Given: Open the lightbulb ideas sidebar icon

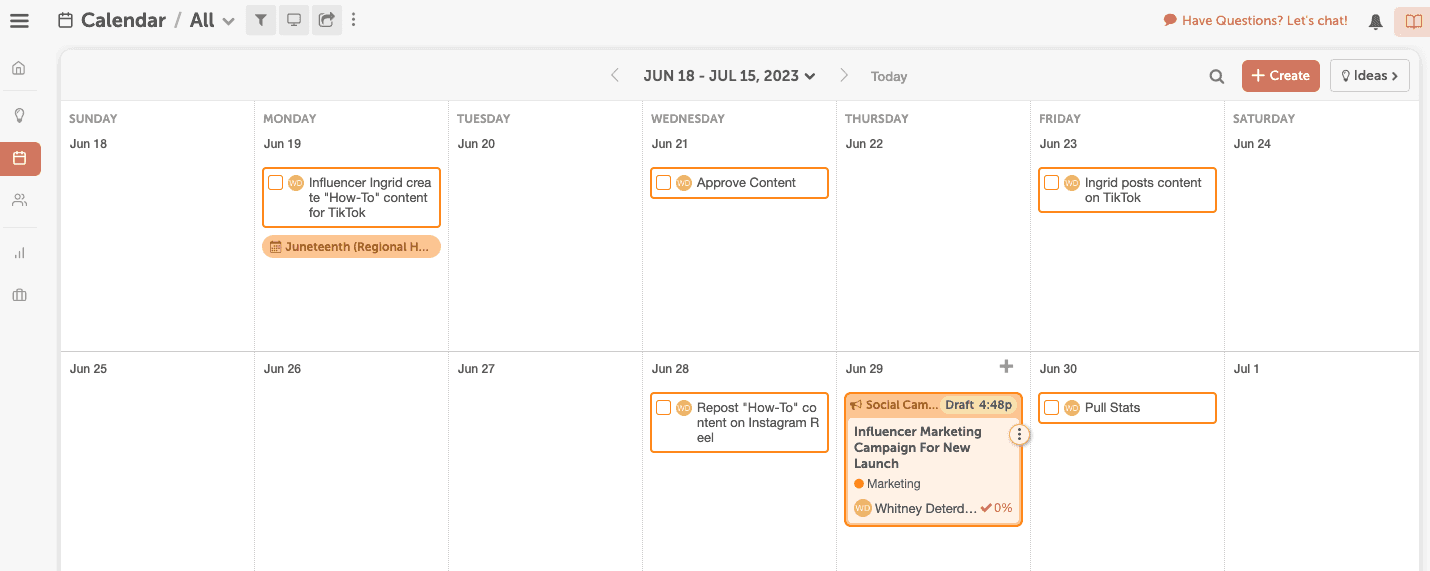Looking at the screenshot, I should pos(19,115).
